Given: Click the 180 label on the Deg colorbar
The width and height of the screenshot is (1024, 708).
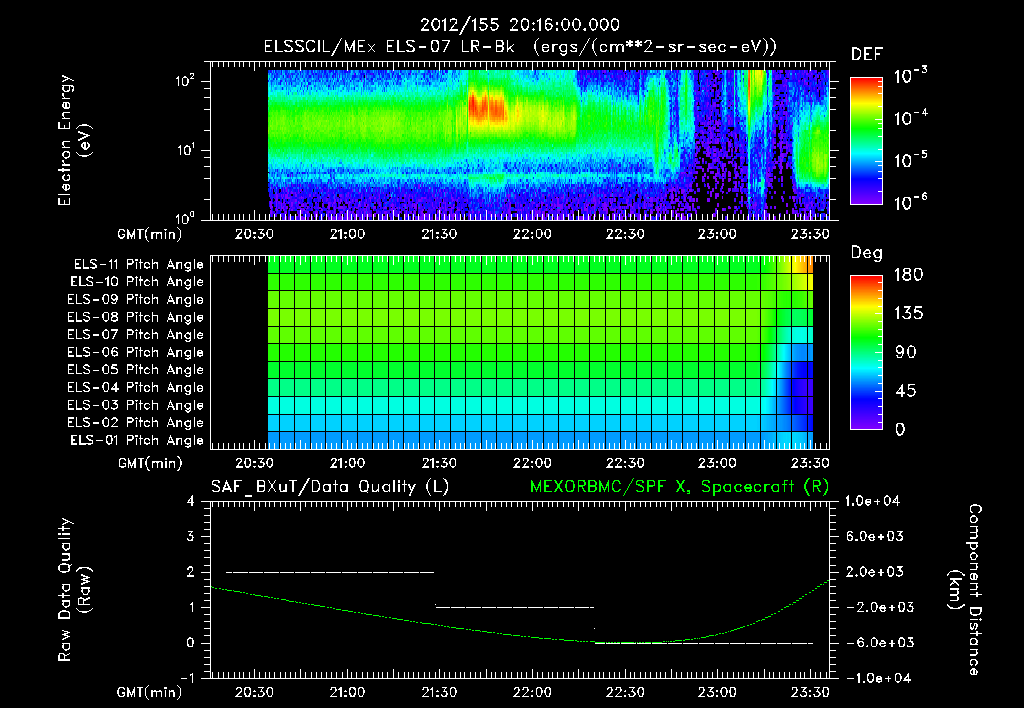Looking at the screenshot, I should [x=908, y=274].
